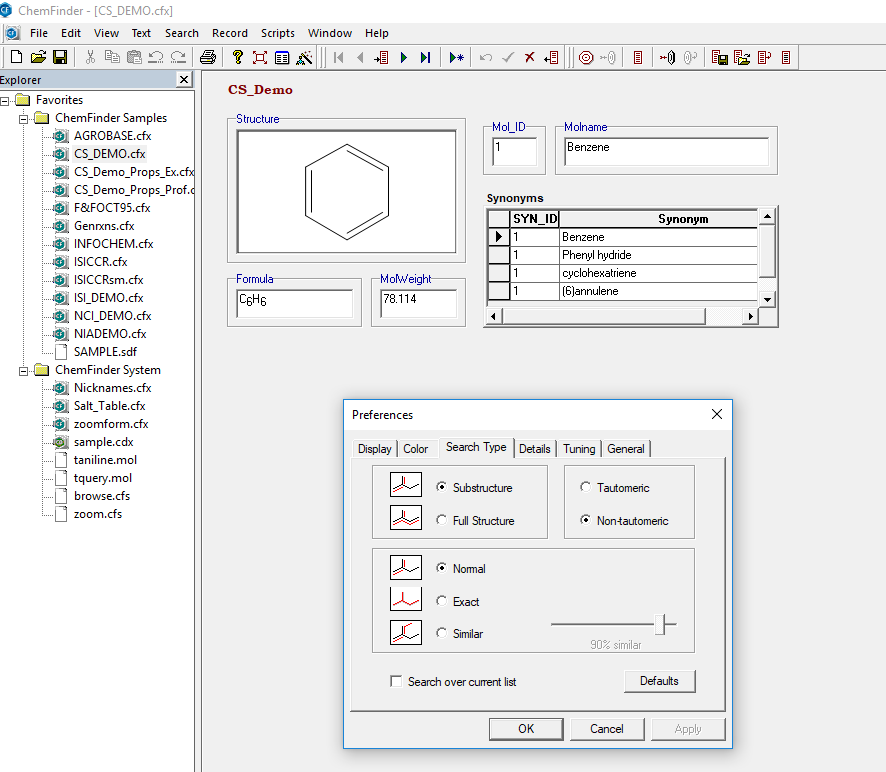886x772 pixels.
Task: Click the Save floppy disk icon
Action: coord(60,57)
